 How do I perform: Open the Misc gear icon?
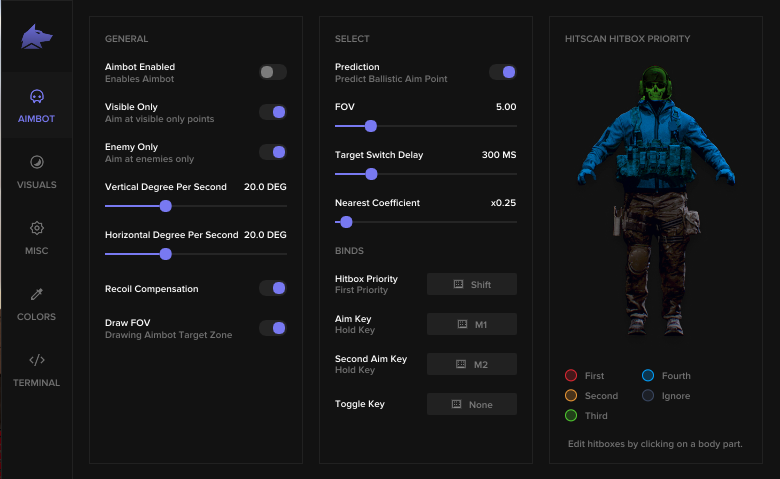(37, 228)
